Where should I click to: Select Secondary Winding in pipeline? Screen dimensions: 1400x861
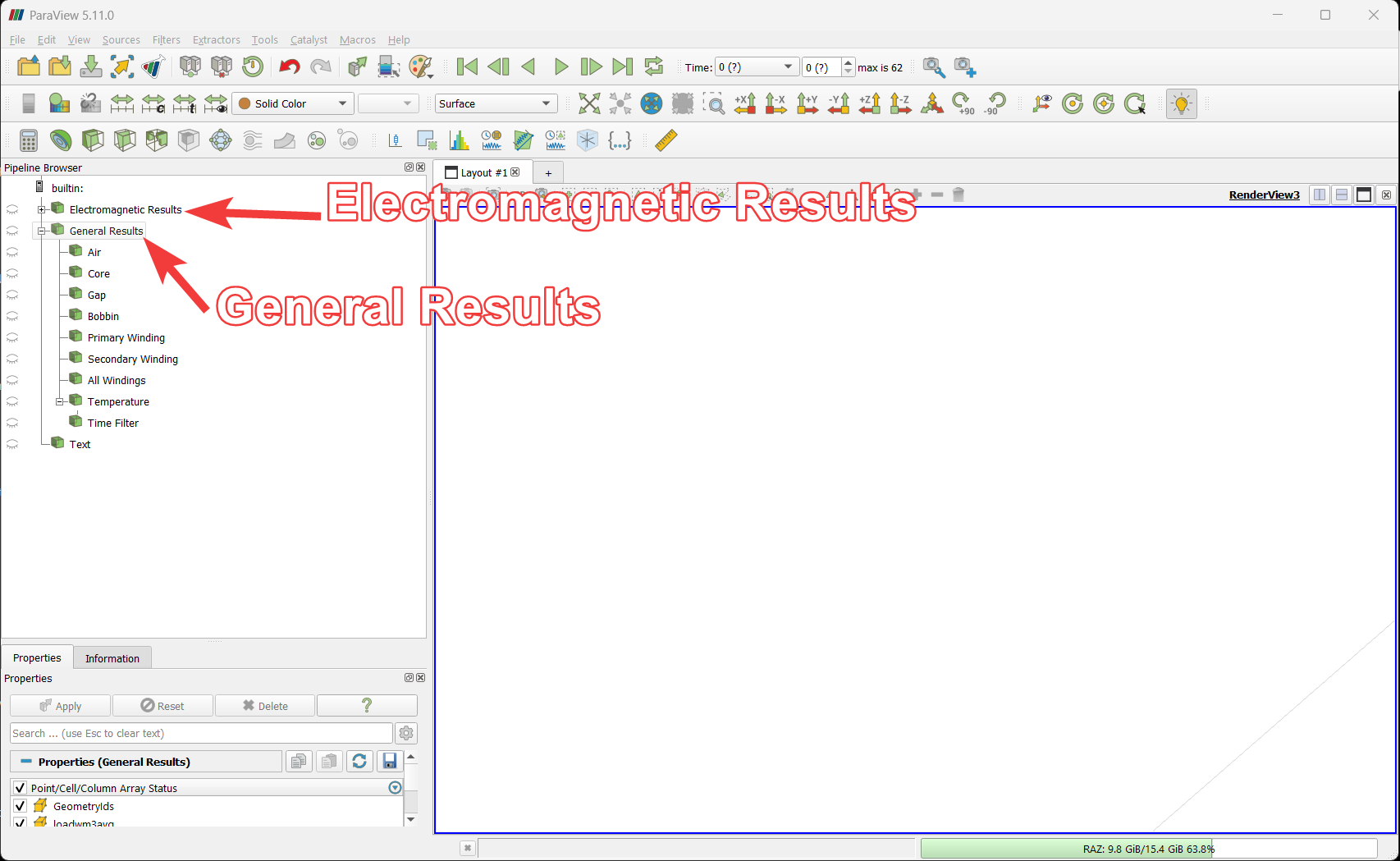133,360
